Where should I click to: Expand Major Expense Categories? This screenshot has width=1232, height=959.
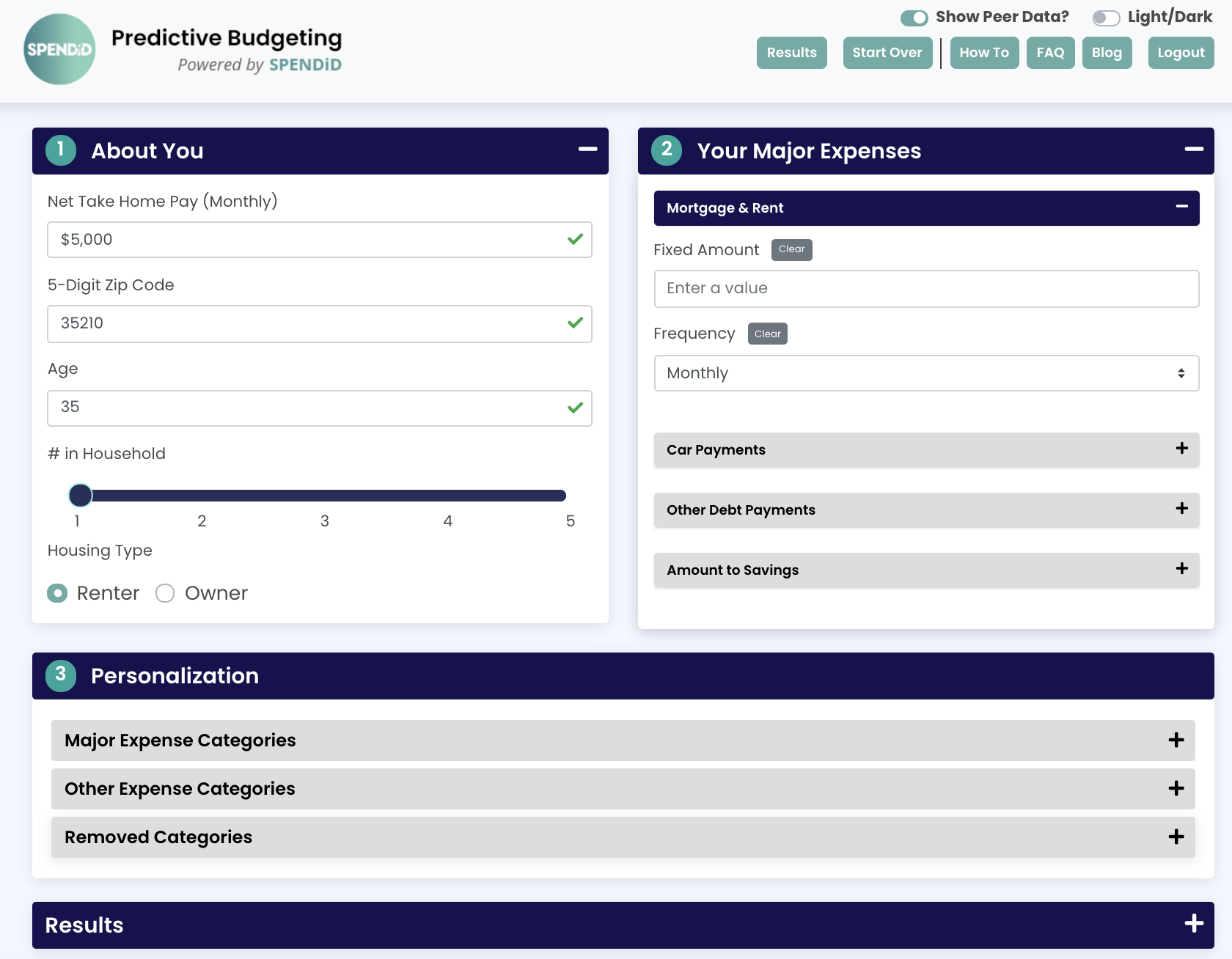click(623, 740)
